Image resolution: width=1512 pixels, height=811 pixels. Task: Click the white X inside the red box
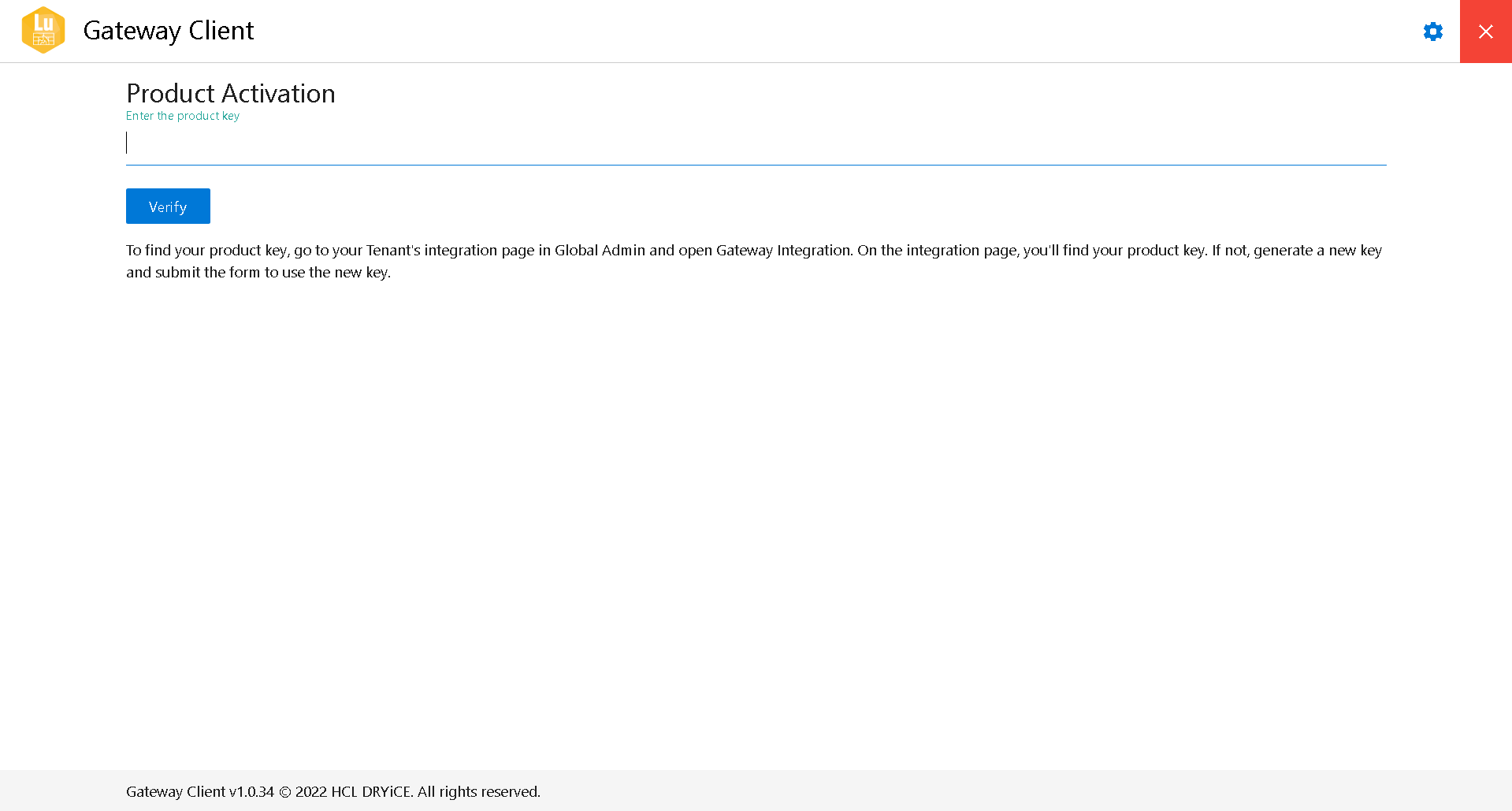coord(1486,32)
